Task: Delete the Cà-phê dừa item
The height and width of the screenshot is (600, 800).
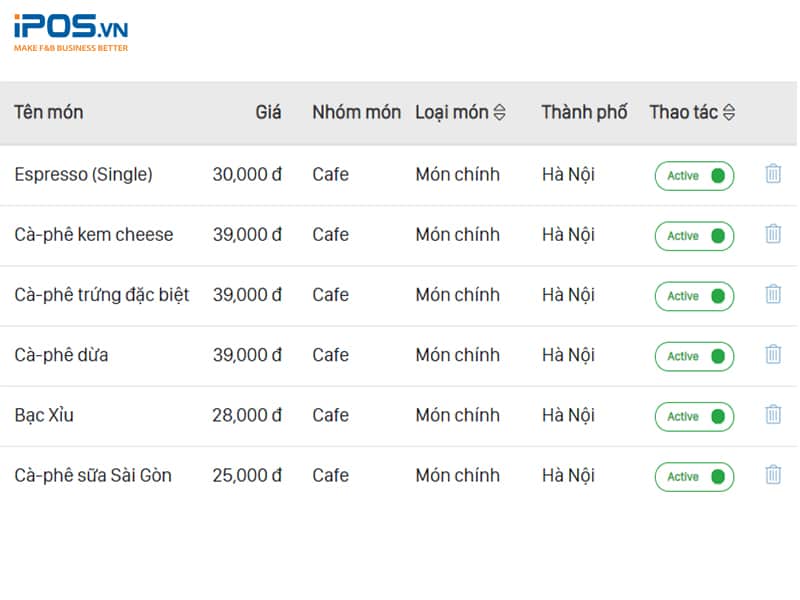Action: (771, 355)
